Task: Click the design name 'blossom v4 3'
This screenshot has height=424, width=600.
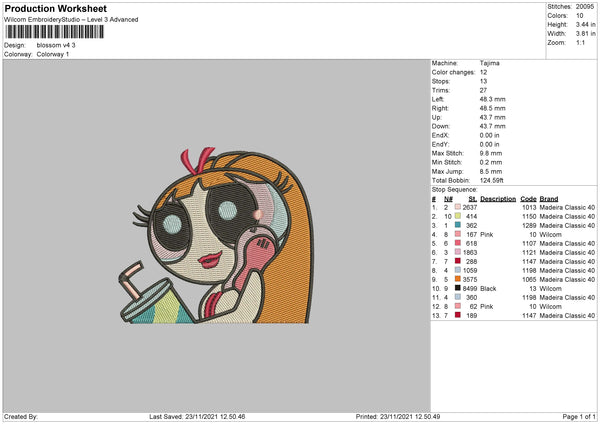Action: (x=56, y=45)
